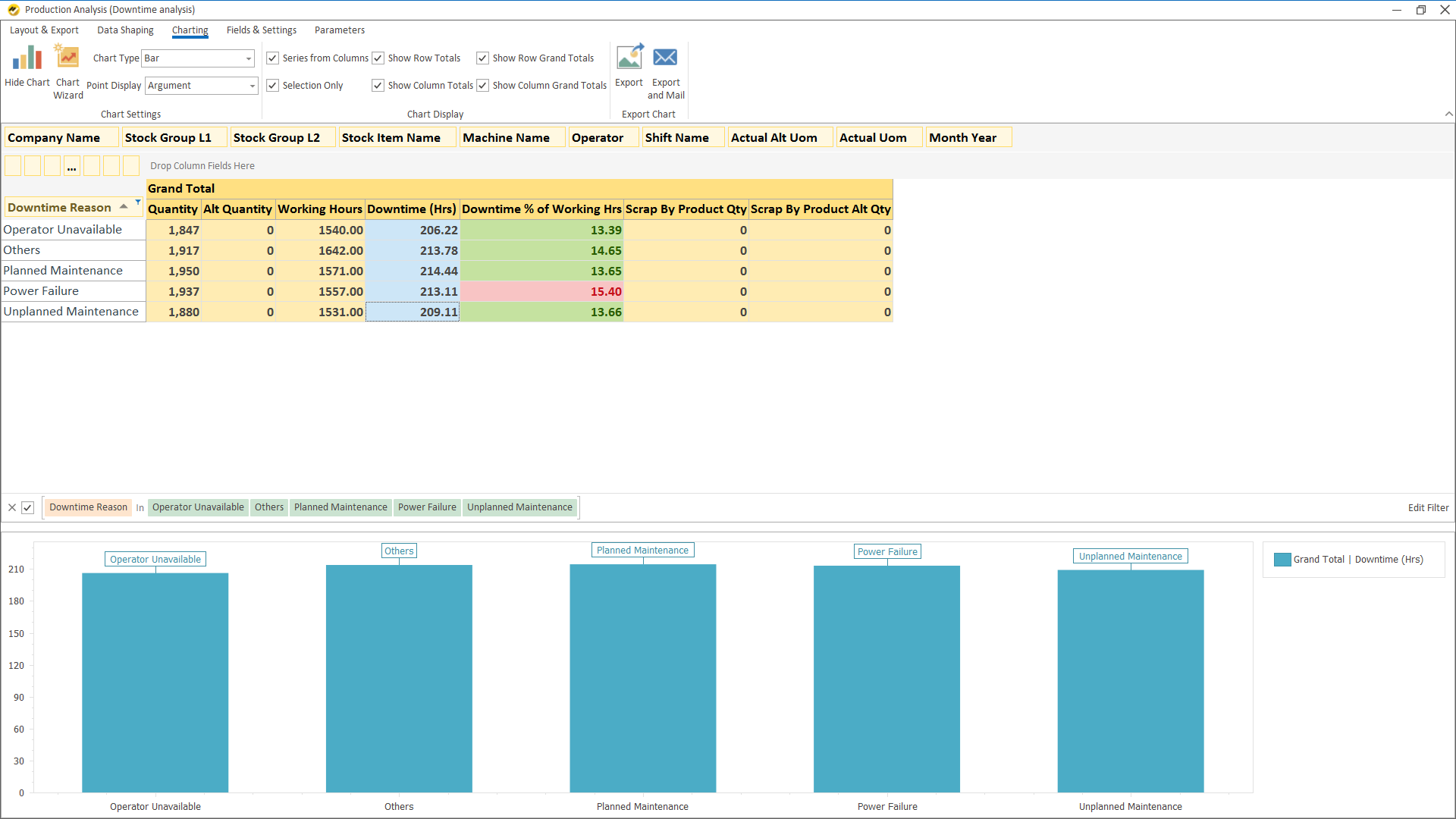The width and height of the screenshot is (1456, 819).
Task: Open the Point Display dropdown
Action: click(252, 86)
